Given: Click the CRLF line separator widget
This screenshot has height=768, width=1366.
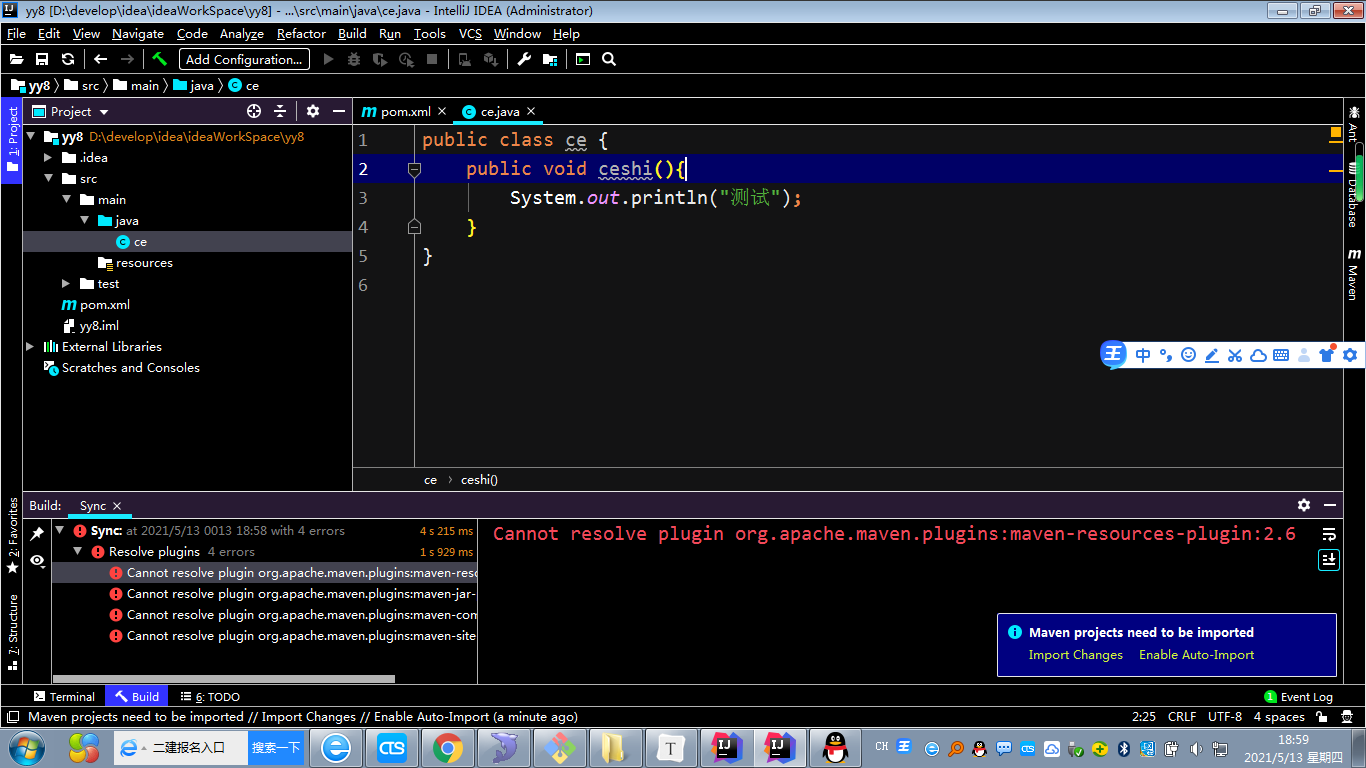Looking at the screenshot, I should pos(1182,717).
